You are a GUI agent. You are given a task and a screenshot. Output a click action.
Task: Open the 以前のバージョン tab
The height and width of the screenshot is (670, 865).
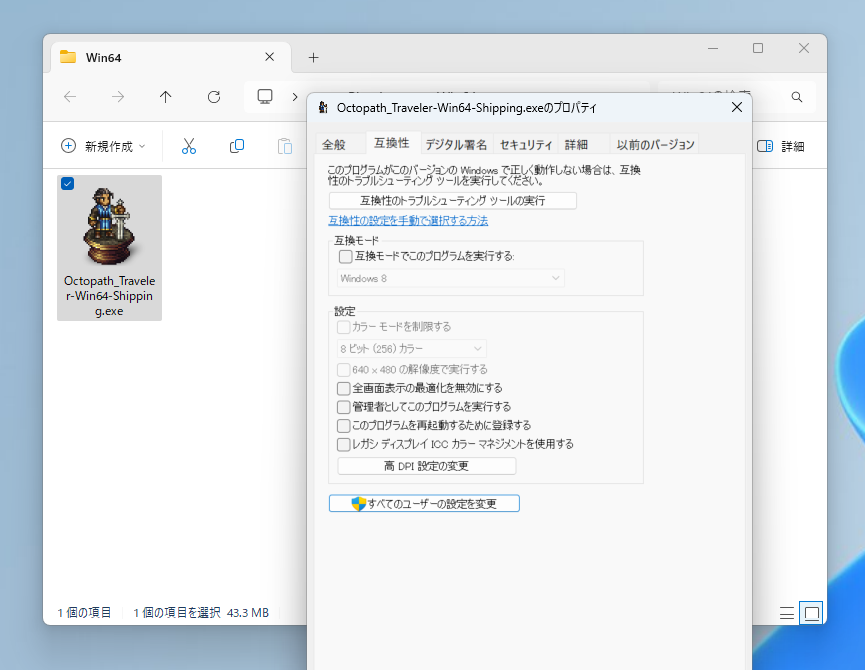coord(655,144)
